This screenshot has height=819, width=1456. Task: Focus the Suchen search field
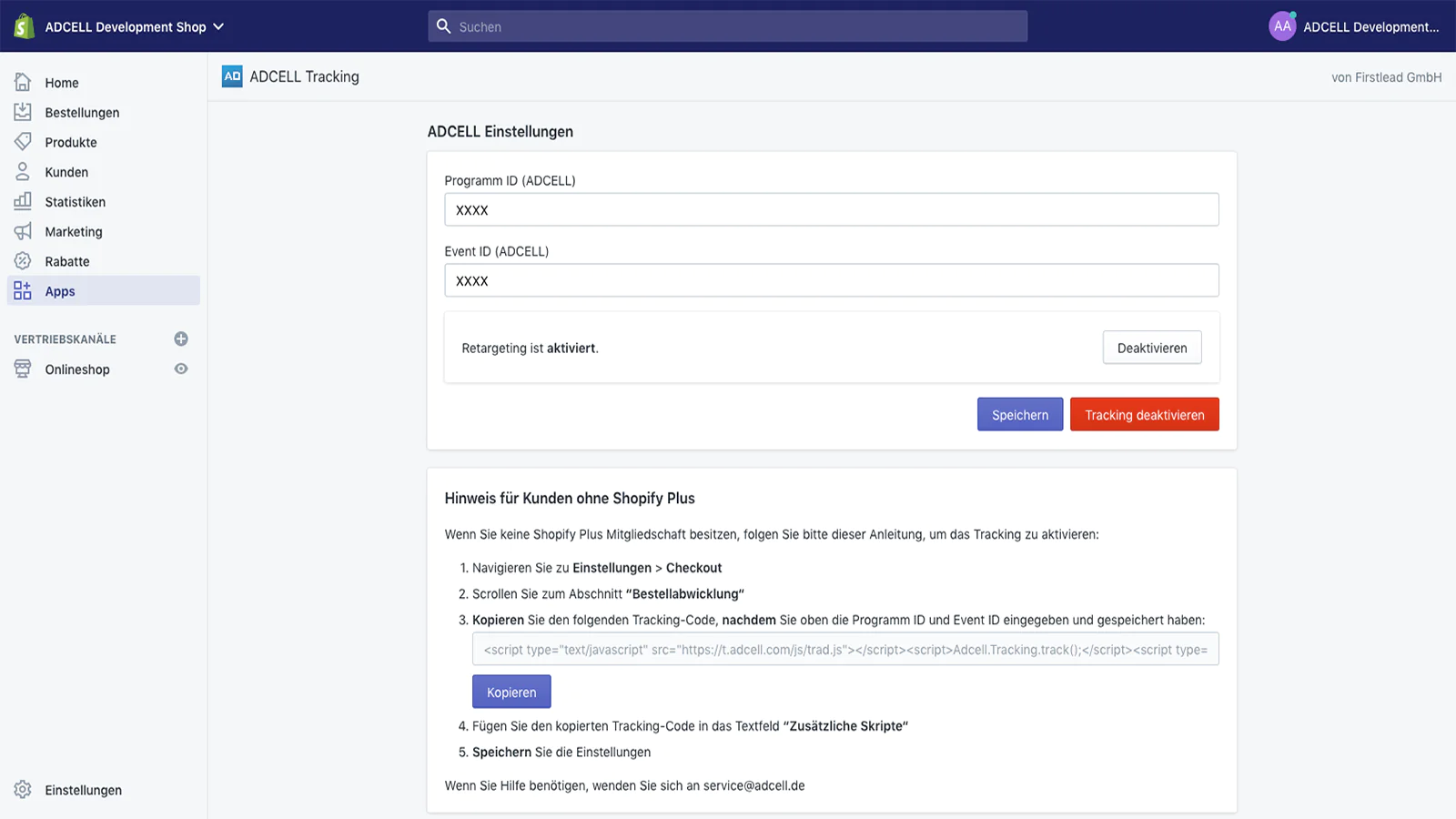click(727, 26)
